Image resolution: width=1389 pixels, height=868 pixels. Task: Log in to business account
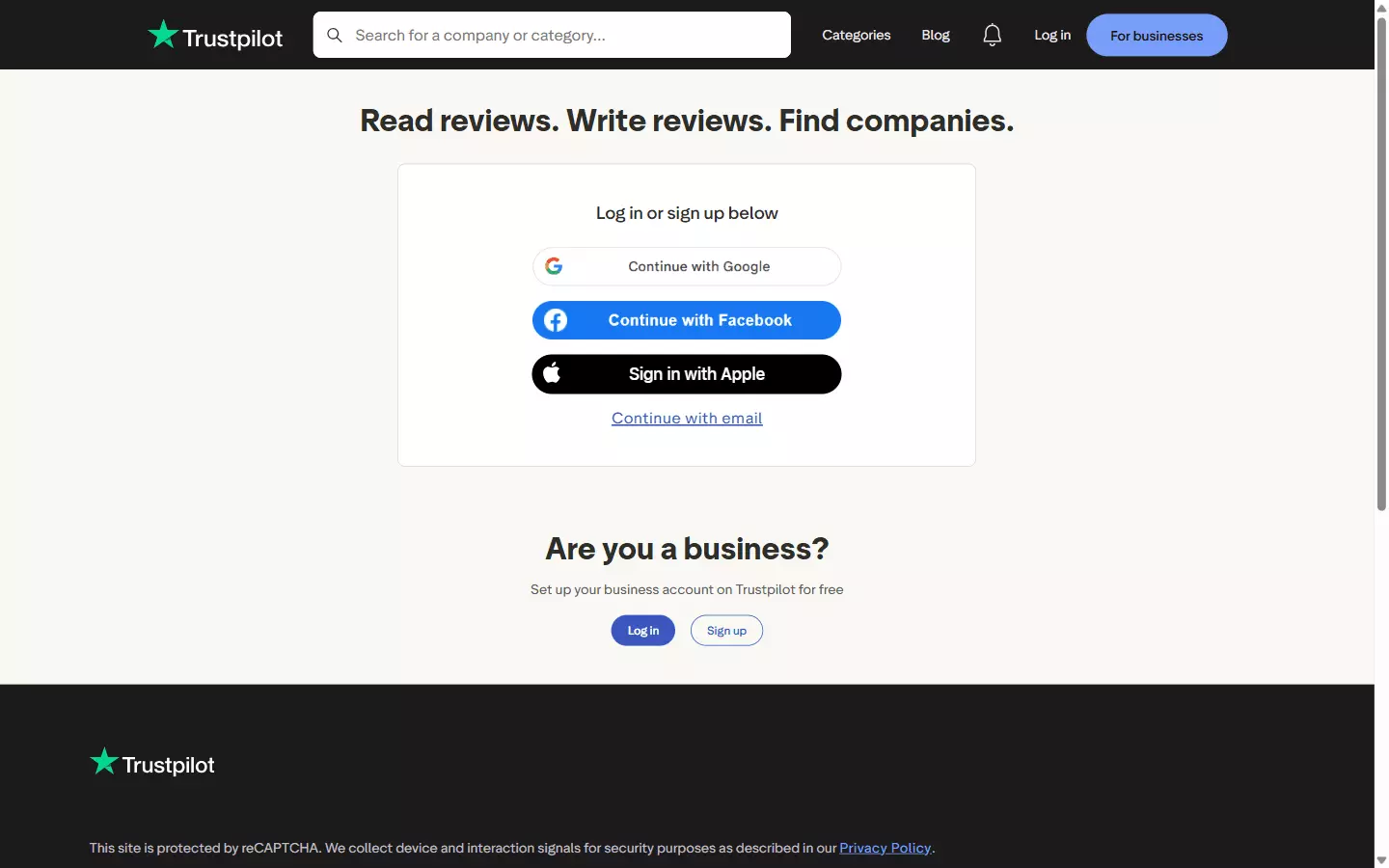tap(643, 631)
